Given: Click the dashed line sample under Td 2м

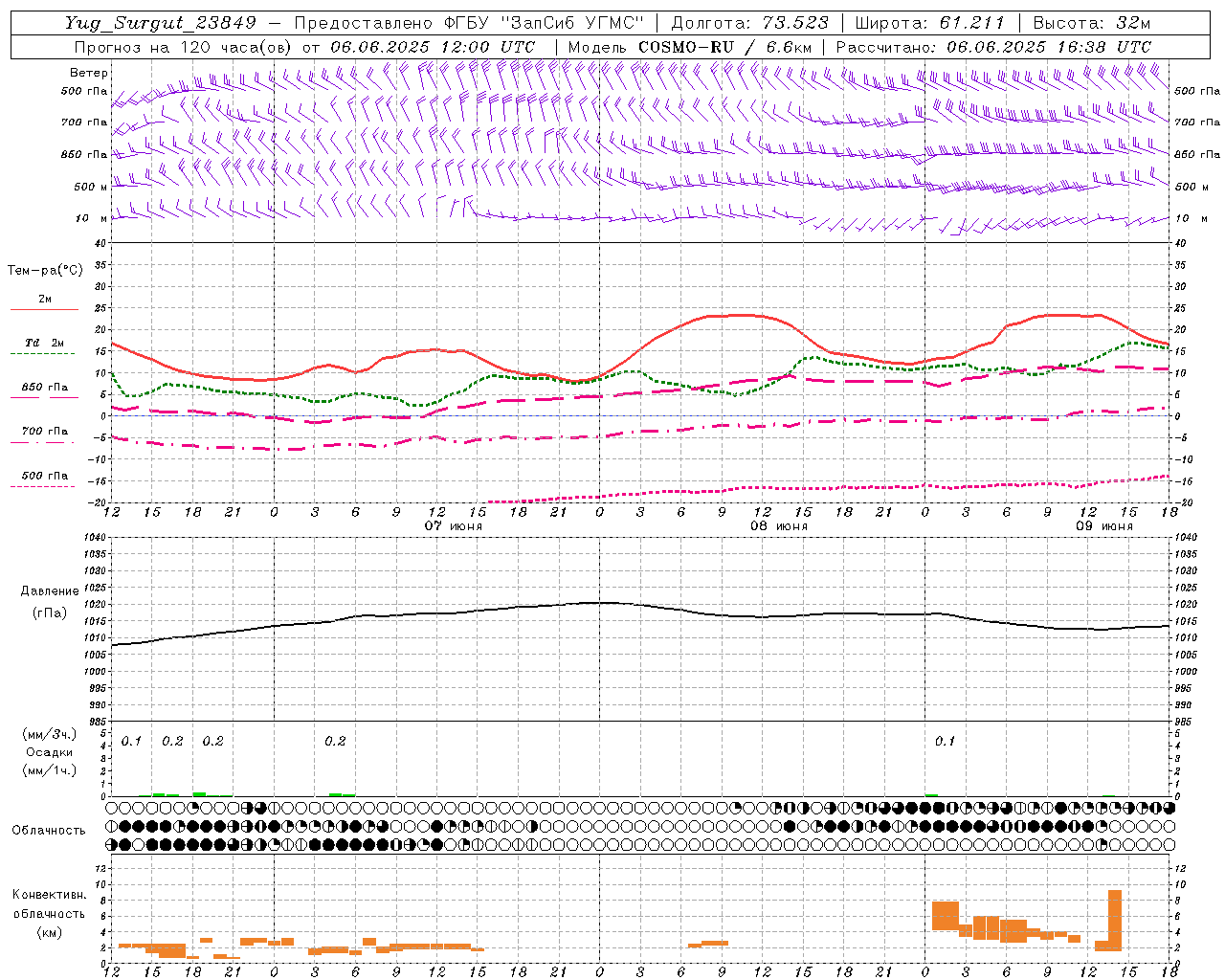Looking at the screenshot, I should [44, 353].
